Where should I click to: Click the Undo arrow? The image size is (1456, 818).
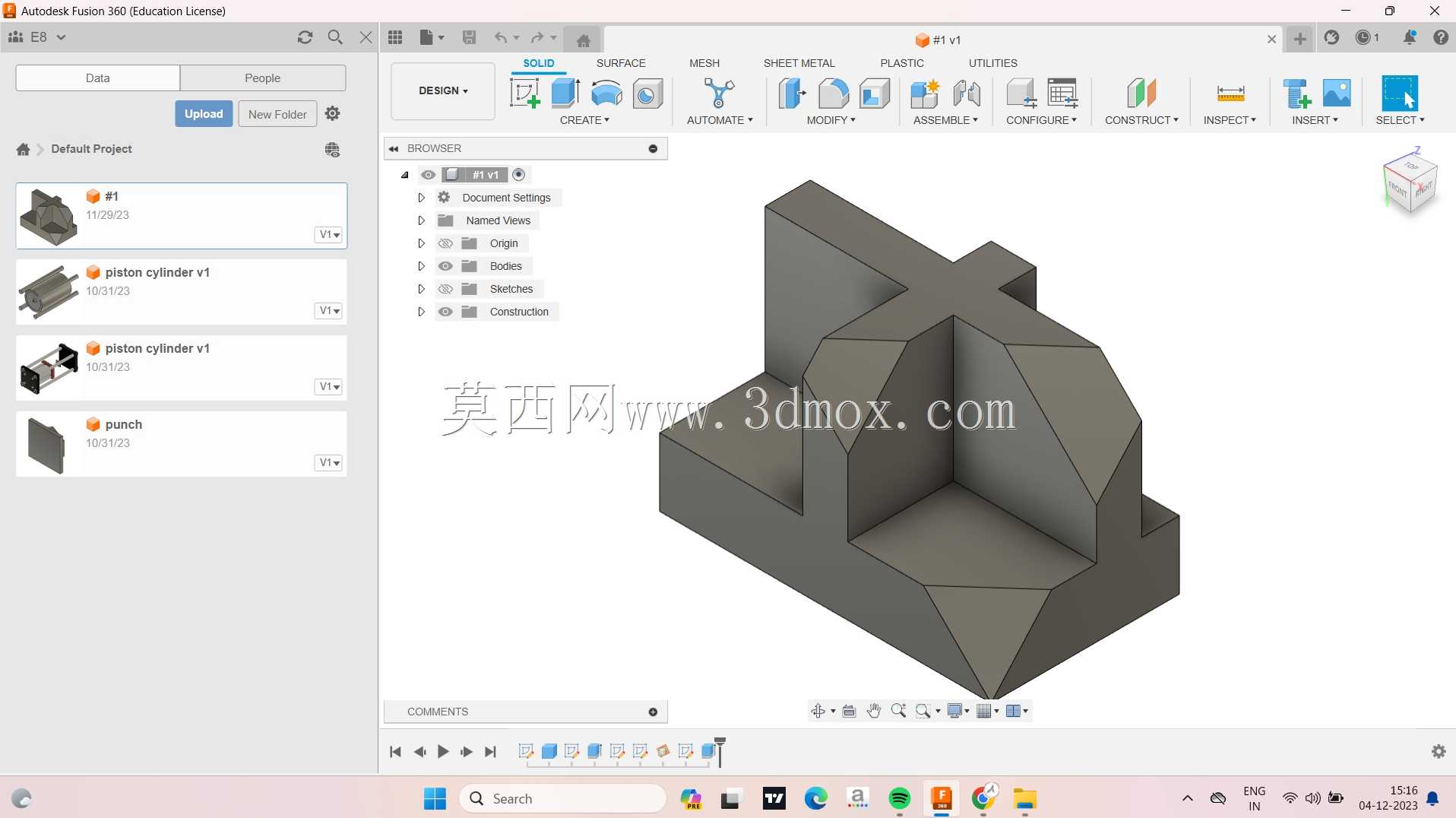tap(501, 37)
